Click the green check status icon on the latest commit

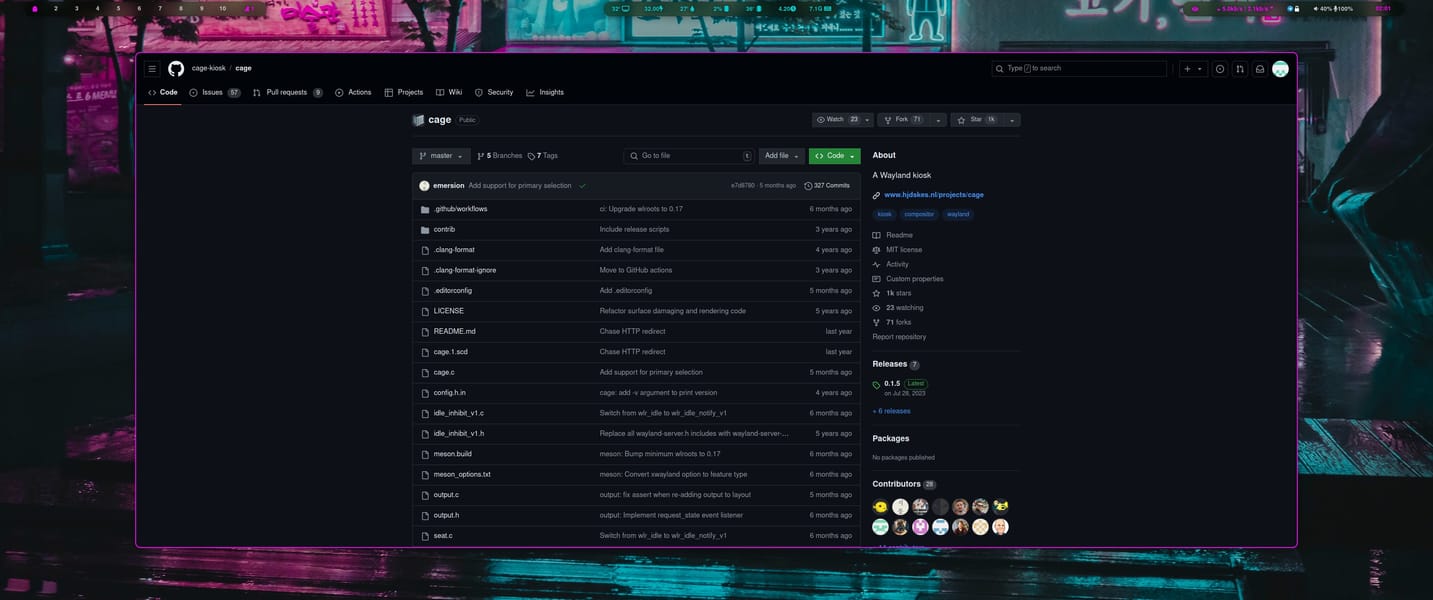582,186
